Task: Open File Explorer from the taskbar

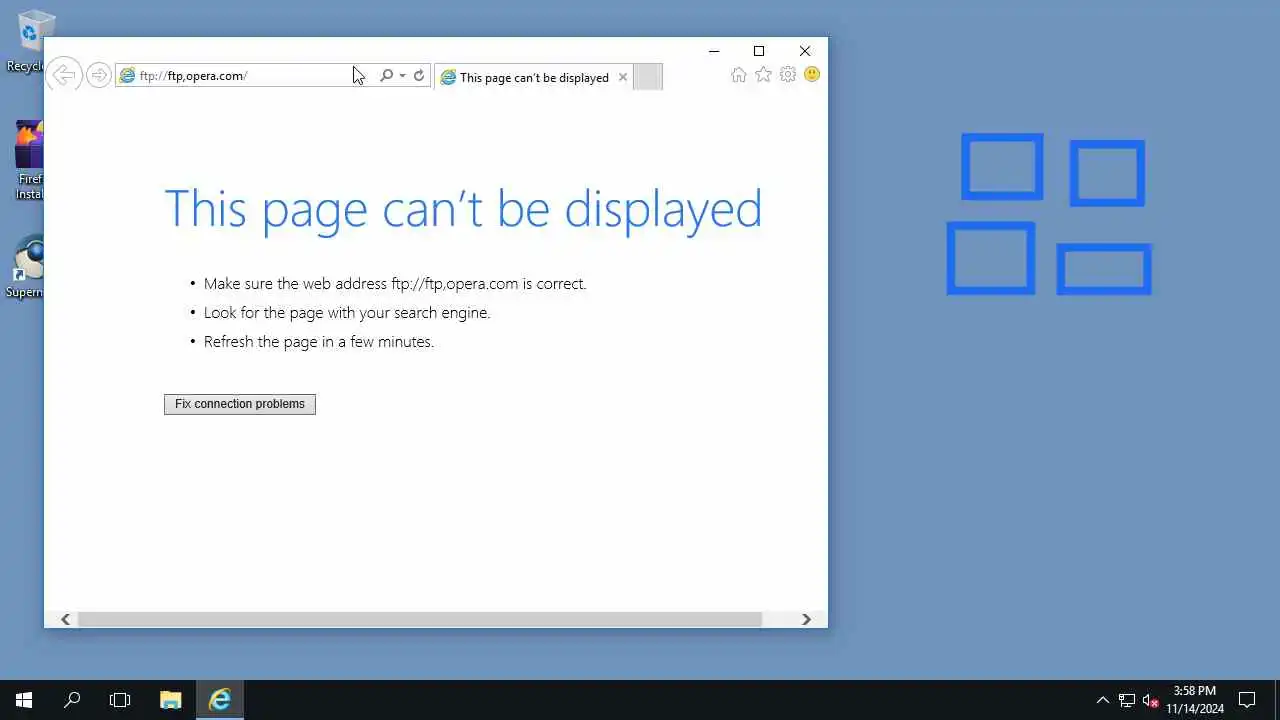Action: (x=171, y=700)
